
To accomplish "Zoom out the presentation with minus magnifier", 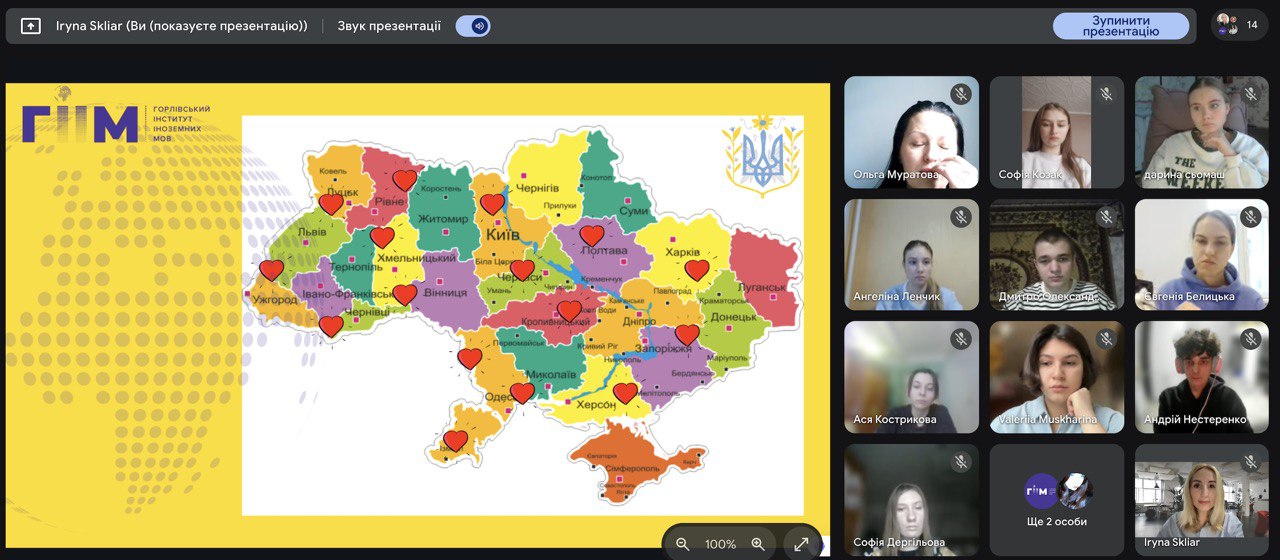I will point(683,544).
